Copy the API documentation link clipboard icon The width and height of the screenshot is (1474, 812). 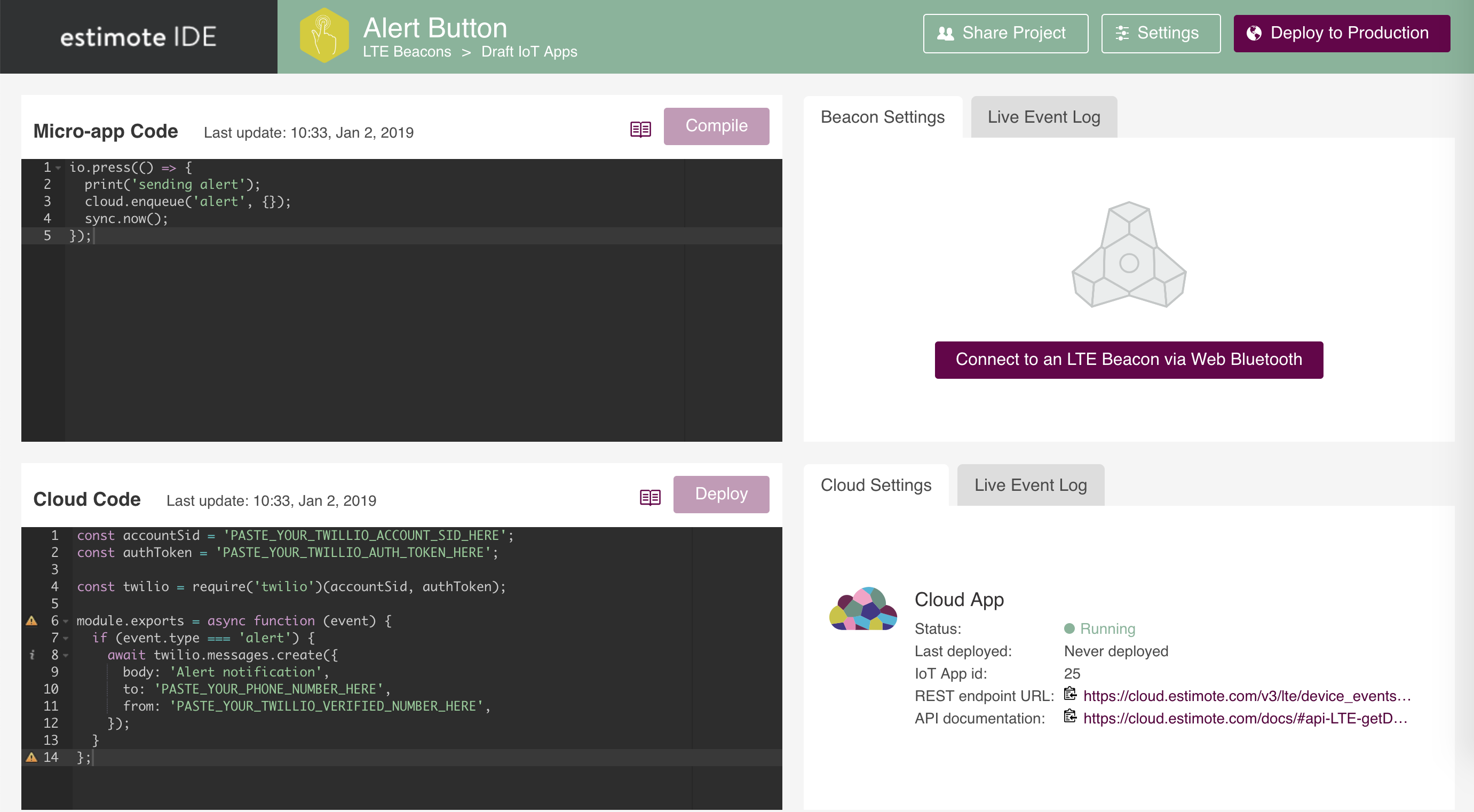pyautogui.click(x=1069, y=716)
